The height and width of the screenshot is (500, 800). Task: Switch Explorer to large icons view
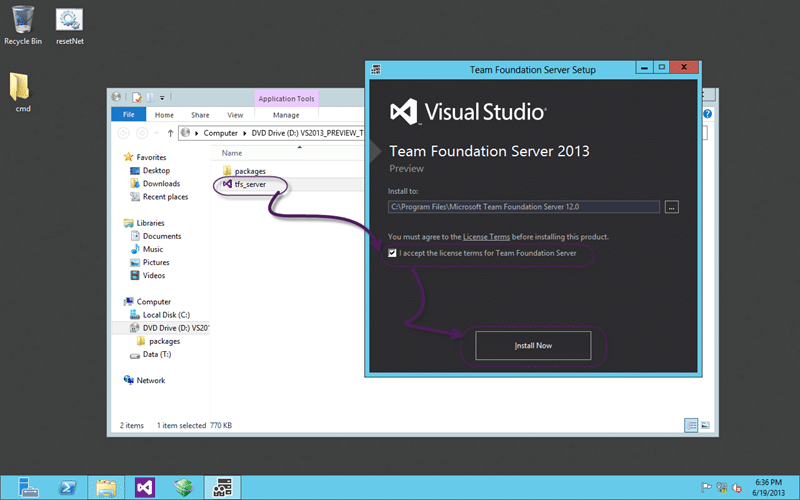coord(705,425)
